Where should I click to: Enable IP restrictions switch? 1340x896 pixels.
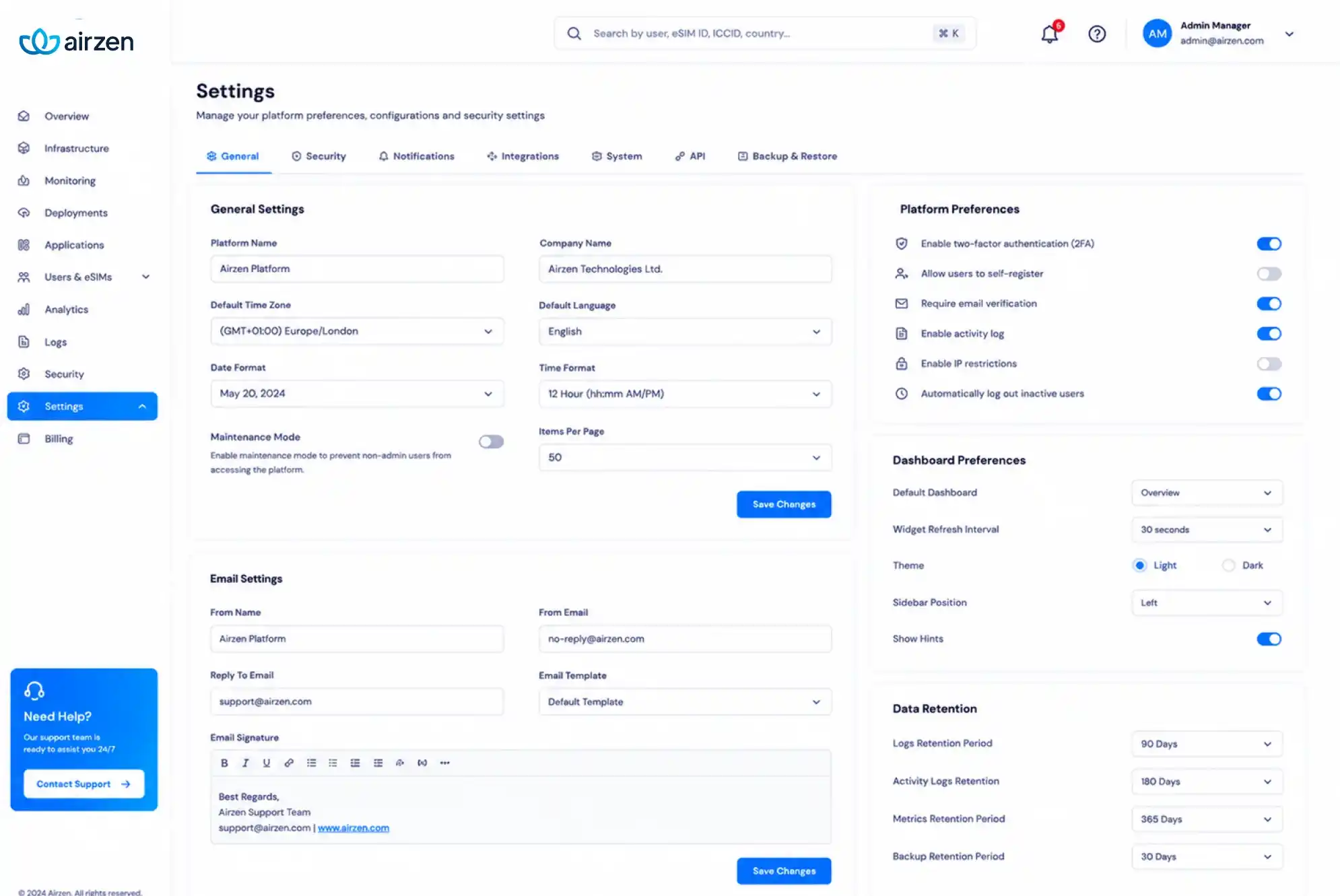pyautogui.click(x=1269, y=364)
